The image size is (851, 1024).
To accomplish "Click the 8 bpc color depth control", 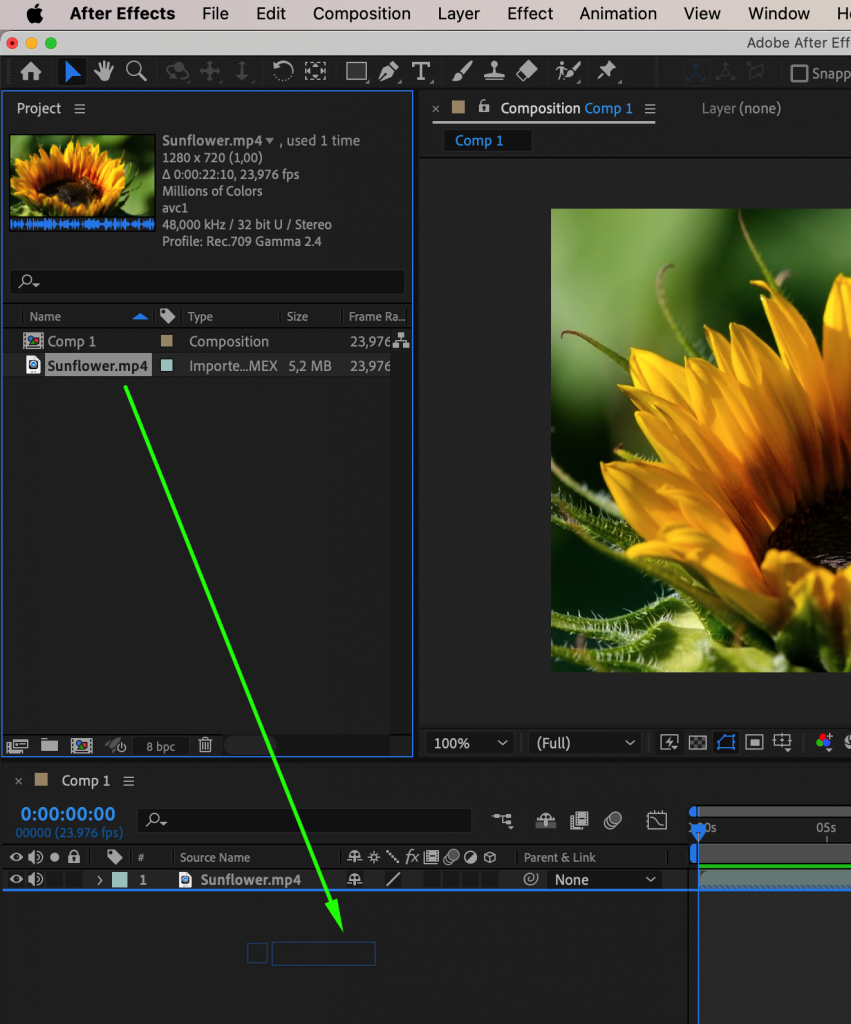I will (161, 745).
